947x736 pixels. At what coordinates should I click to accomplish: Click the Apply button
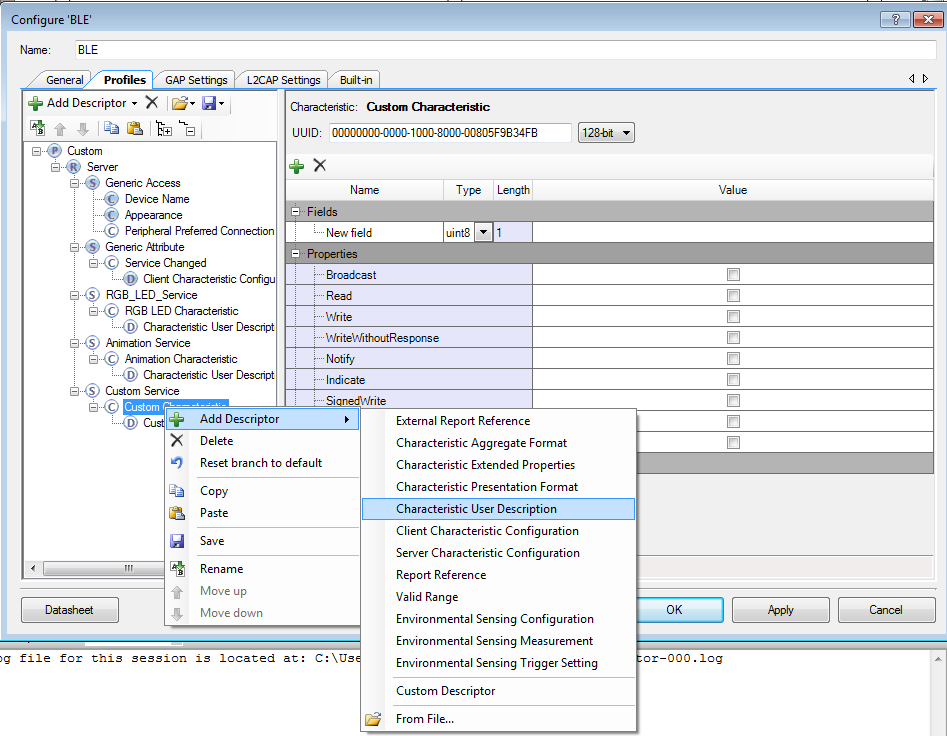(x=780, y=610)
